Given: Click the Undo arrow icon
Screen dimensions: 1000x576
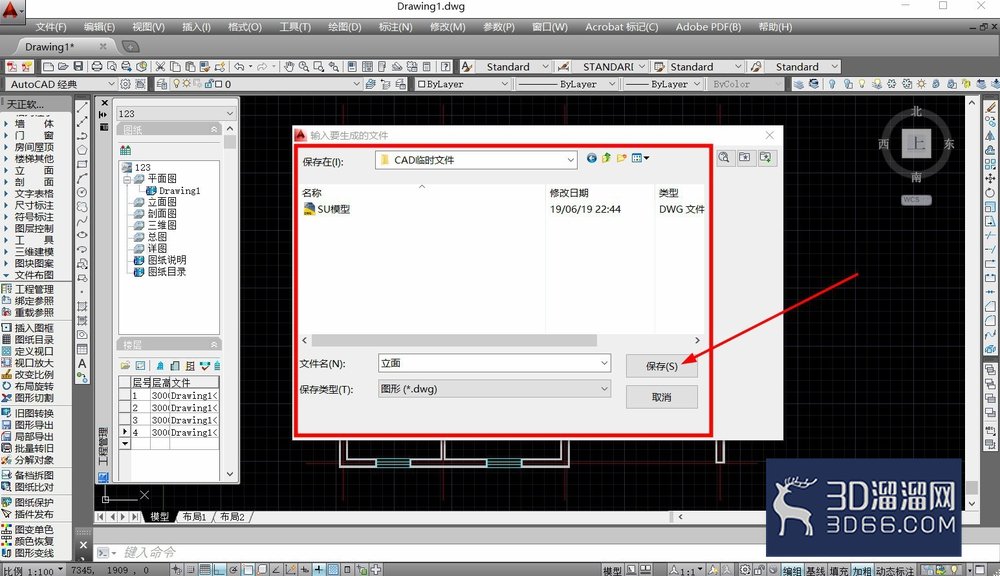Looking at the screenshot, I should pyautogui.click(x=239, y=66).
